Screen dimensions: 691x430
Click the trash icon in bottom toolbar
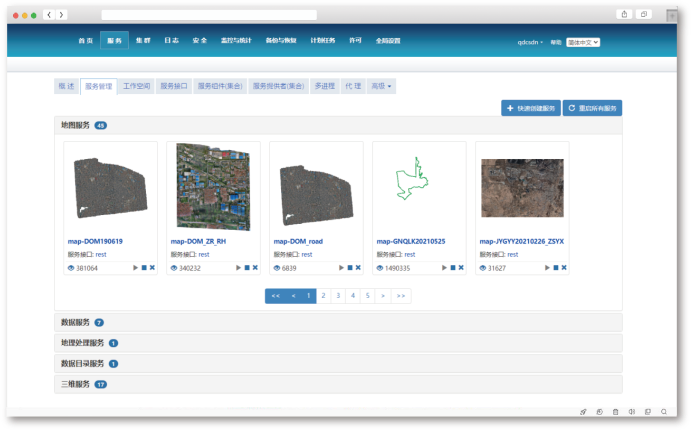pos(615,412)
